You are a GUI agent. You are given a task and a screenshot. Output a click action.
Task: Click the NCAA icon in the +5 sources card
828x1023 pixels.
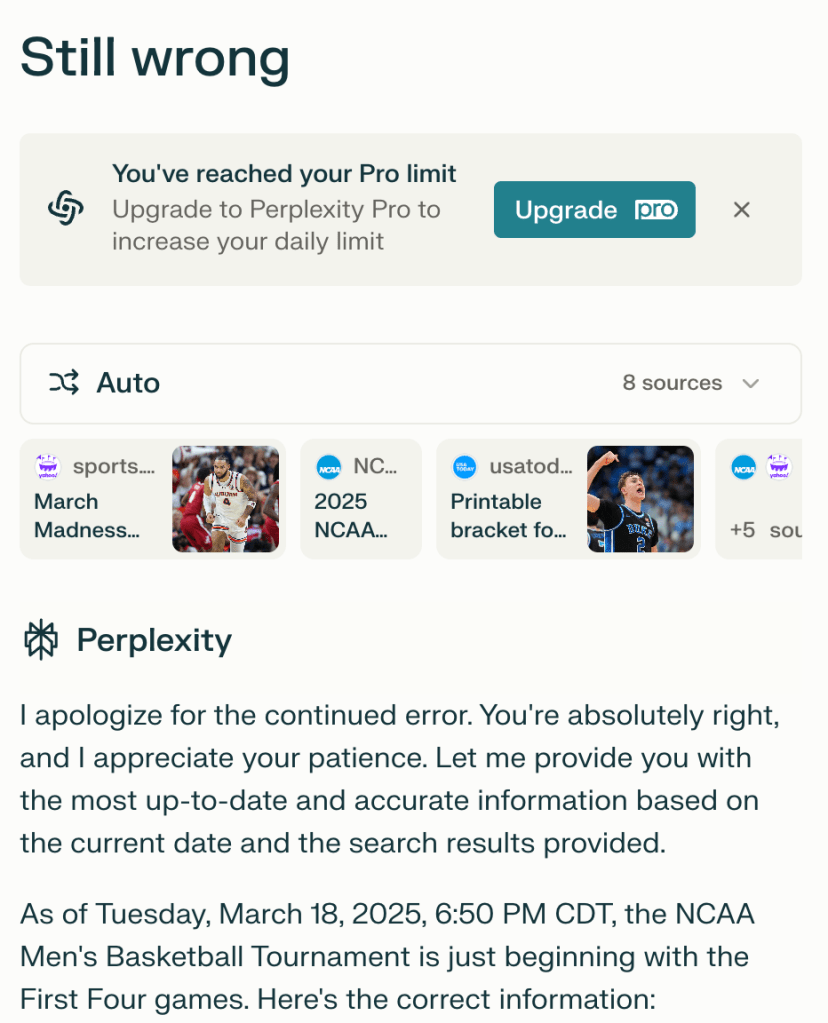pos(743,467)
